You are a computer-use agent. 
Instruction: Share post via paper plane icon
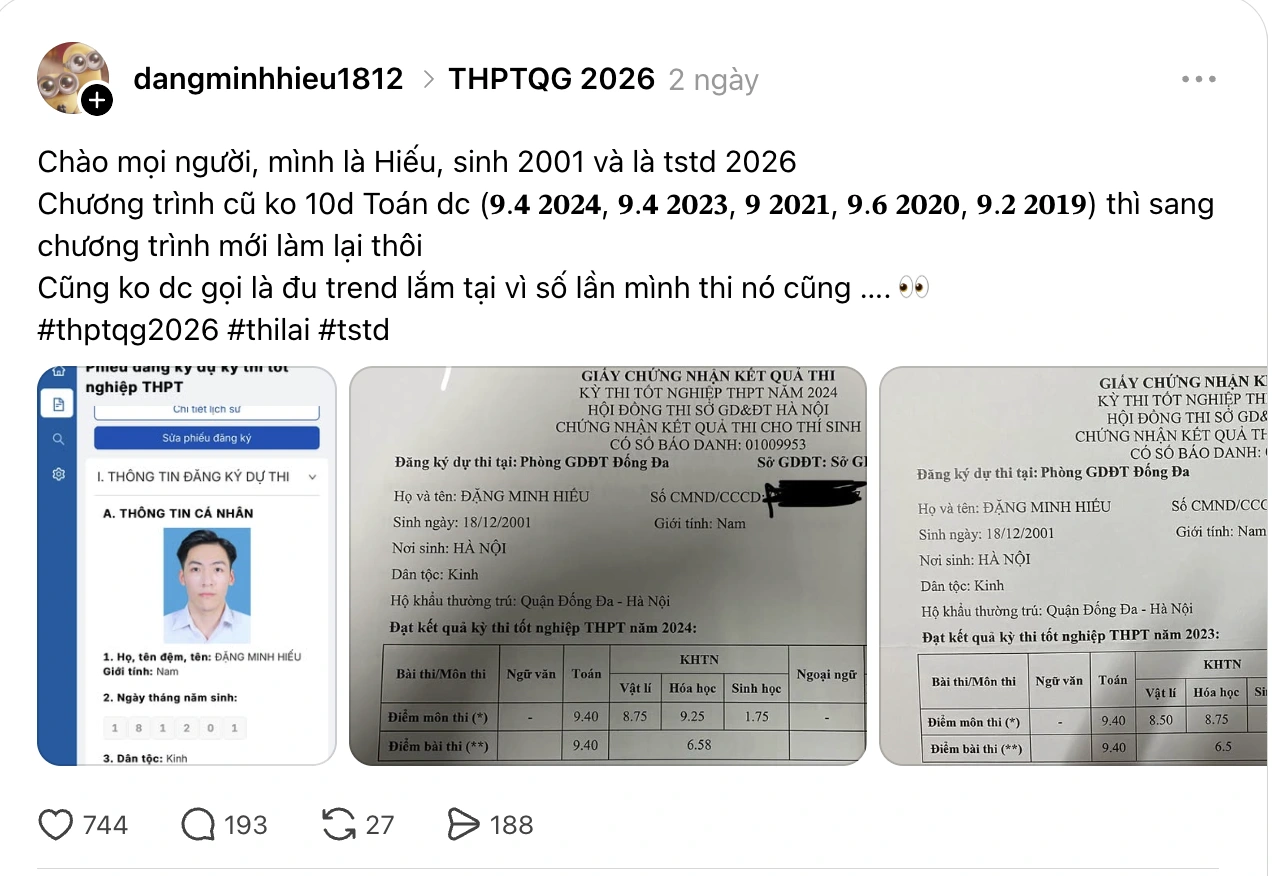pos(464,825)
